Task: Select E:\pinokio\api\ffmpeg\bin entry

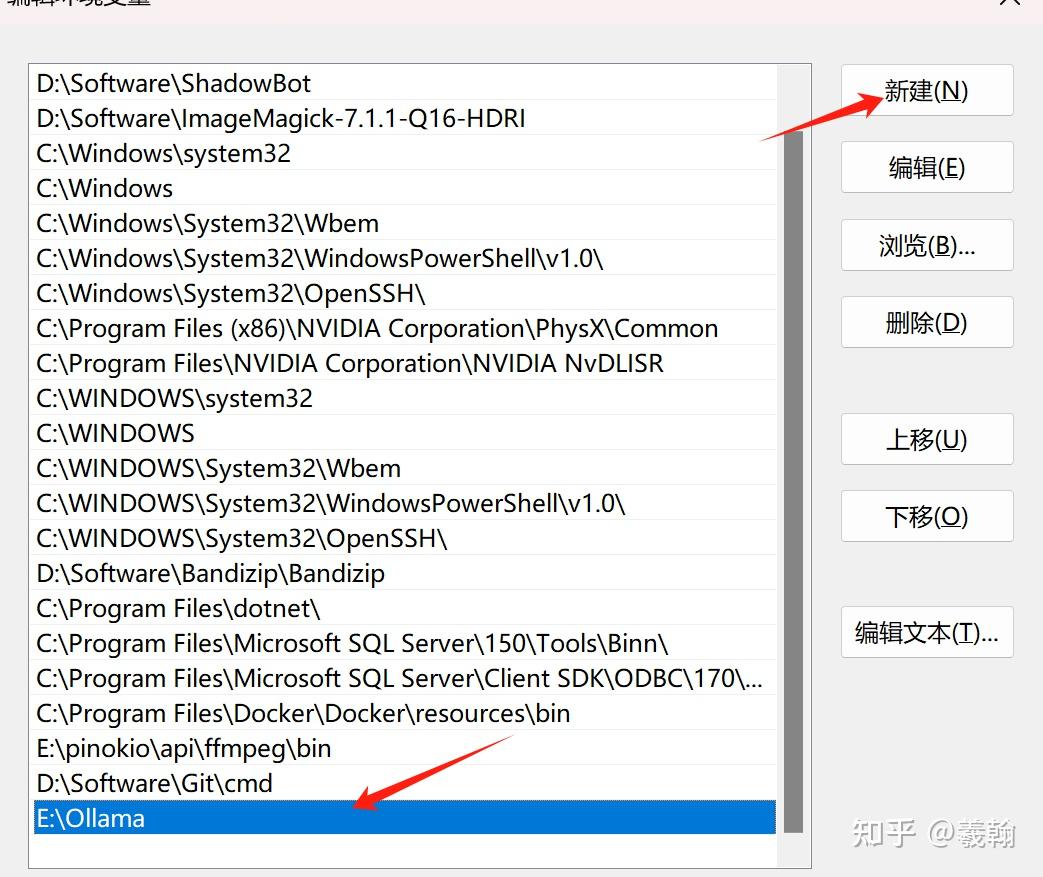Action: 404,749
